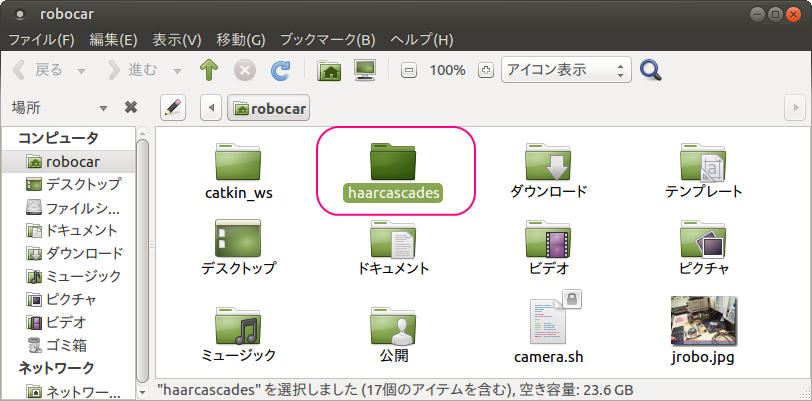The image size is (812, 401).
Task: Select the jrobo.jpg image thumbnail
Action: coord(704,321)
